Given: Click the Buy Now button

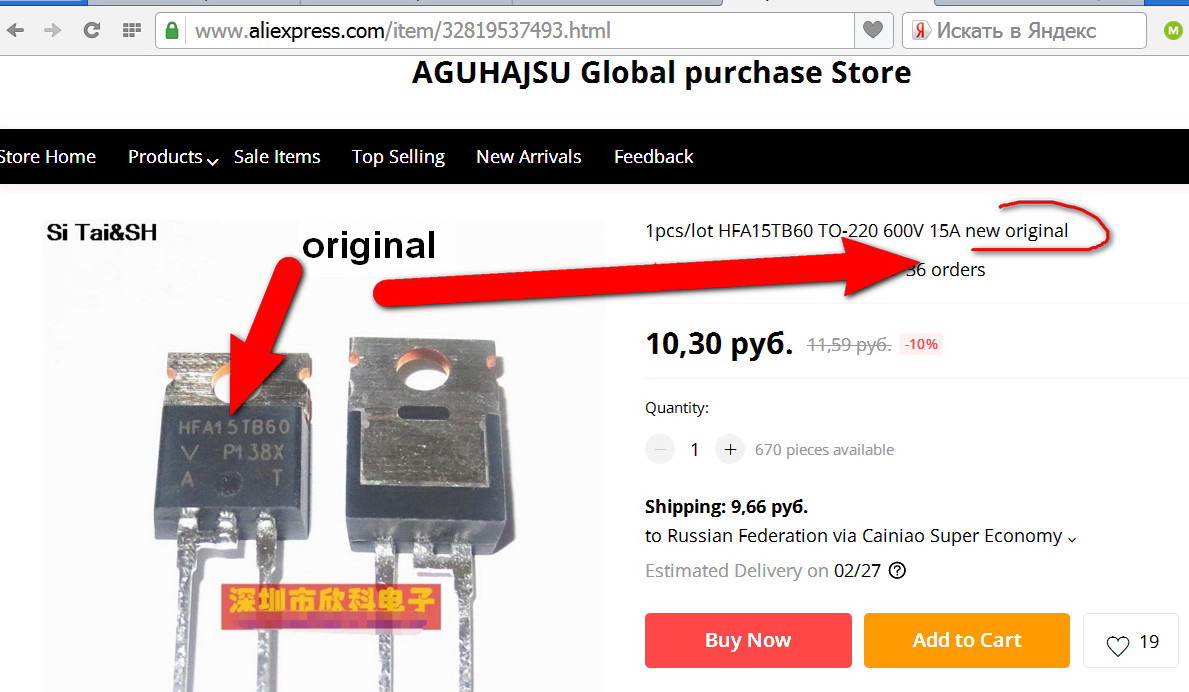Looking at the screenshot, I should point(748,640).
